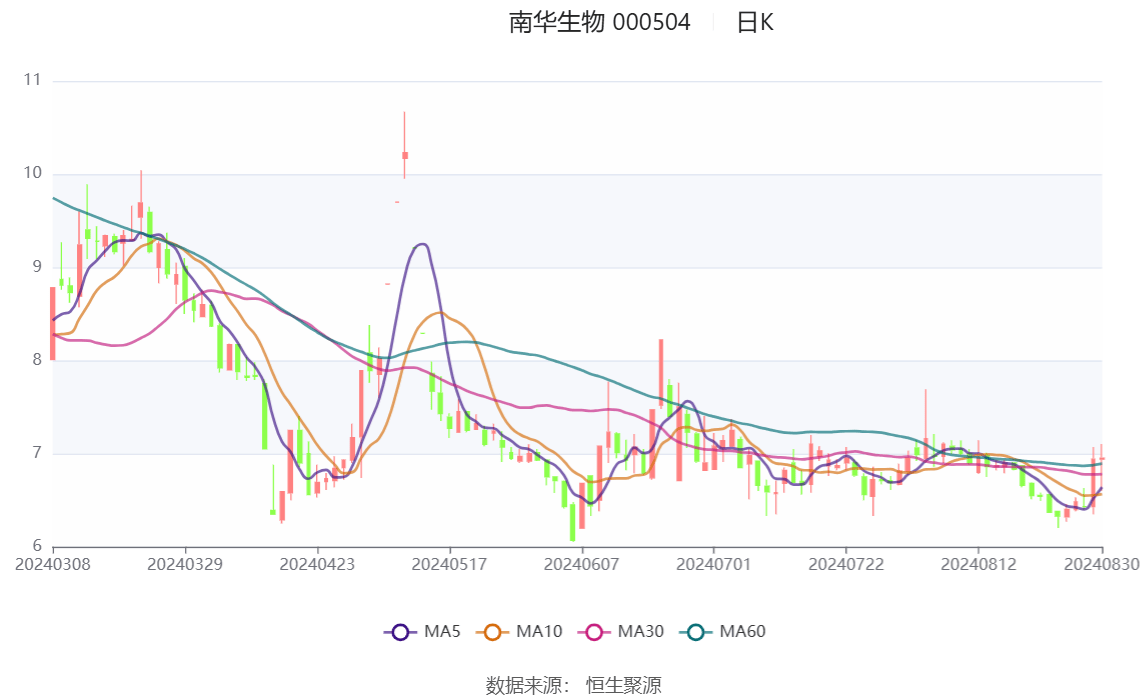The width and height of the screenshot is (1147, 699).
Task: Select the 20240701 date on x-axis
Action: pyautogui.click(x=714, y=565)
